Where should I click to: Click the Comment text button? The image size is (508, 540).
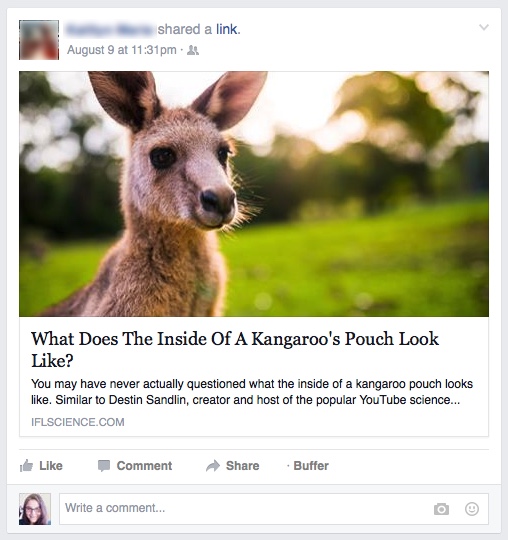coord(144,466)
